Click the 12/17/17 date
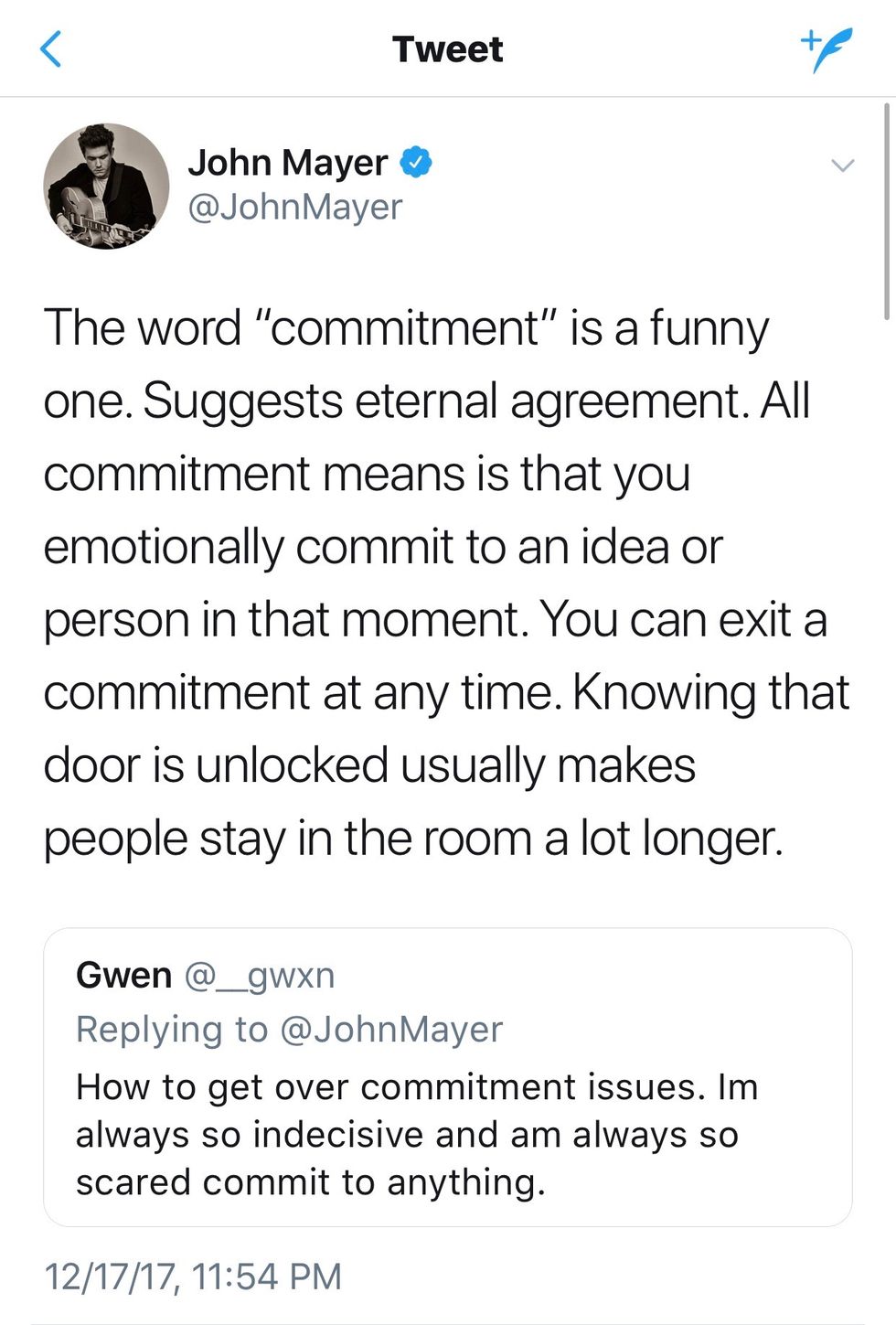Screen dimensions: 896x1325 point(110,1276)
